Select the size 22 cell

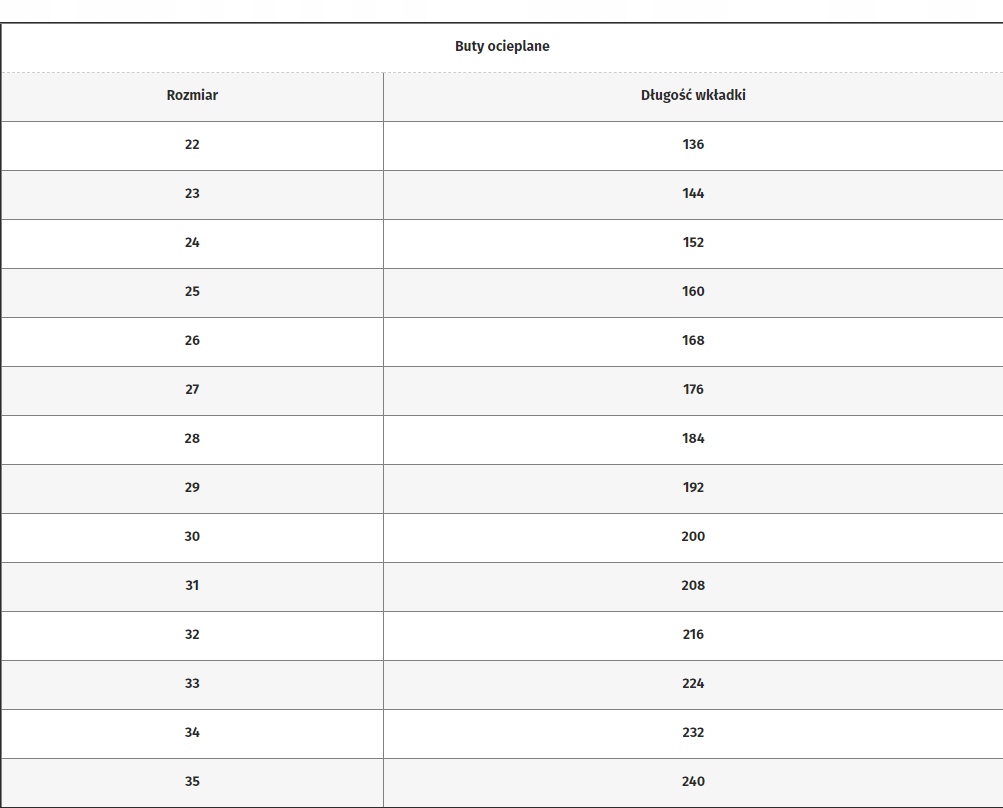pyautogui.click(x=192, y=145)
